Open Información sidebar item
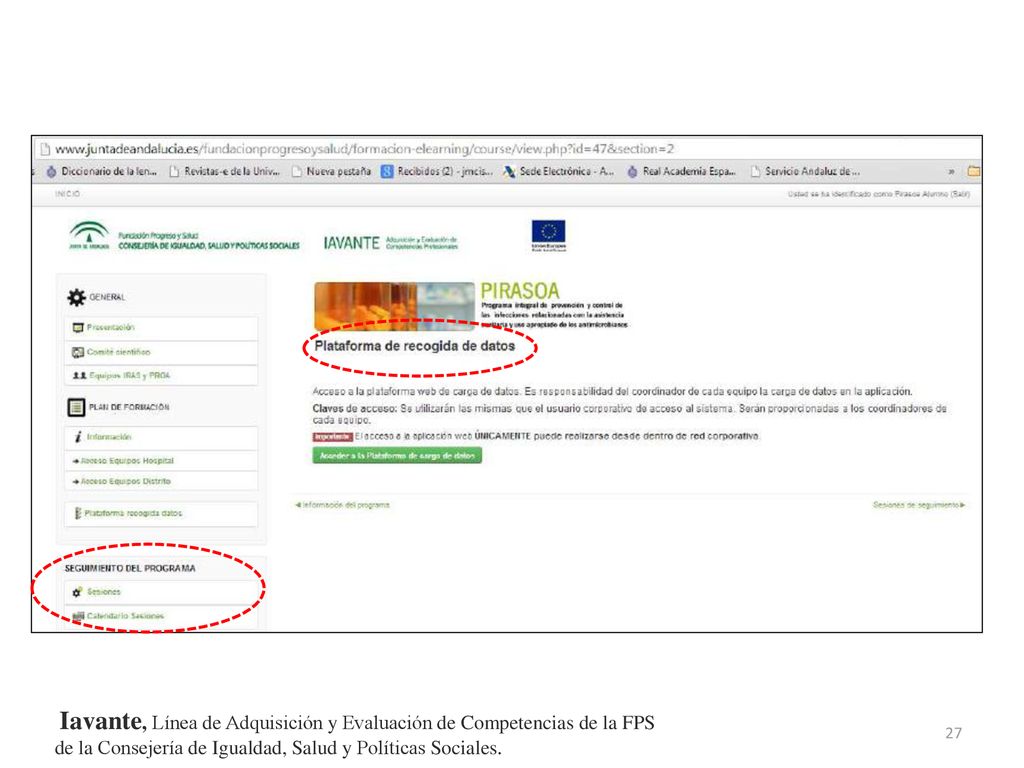The image size is (1024, 768). click(x=161, y=437)
